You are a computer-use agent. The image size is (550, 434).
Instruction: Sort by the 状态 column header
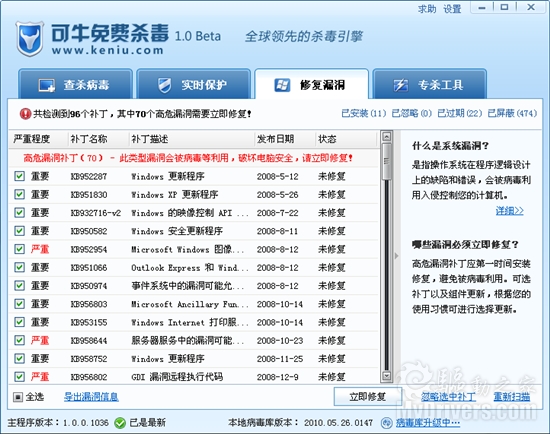[x=346, y=139]
